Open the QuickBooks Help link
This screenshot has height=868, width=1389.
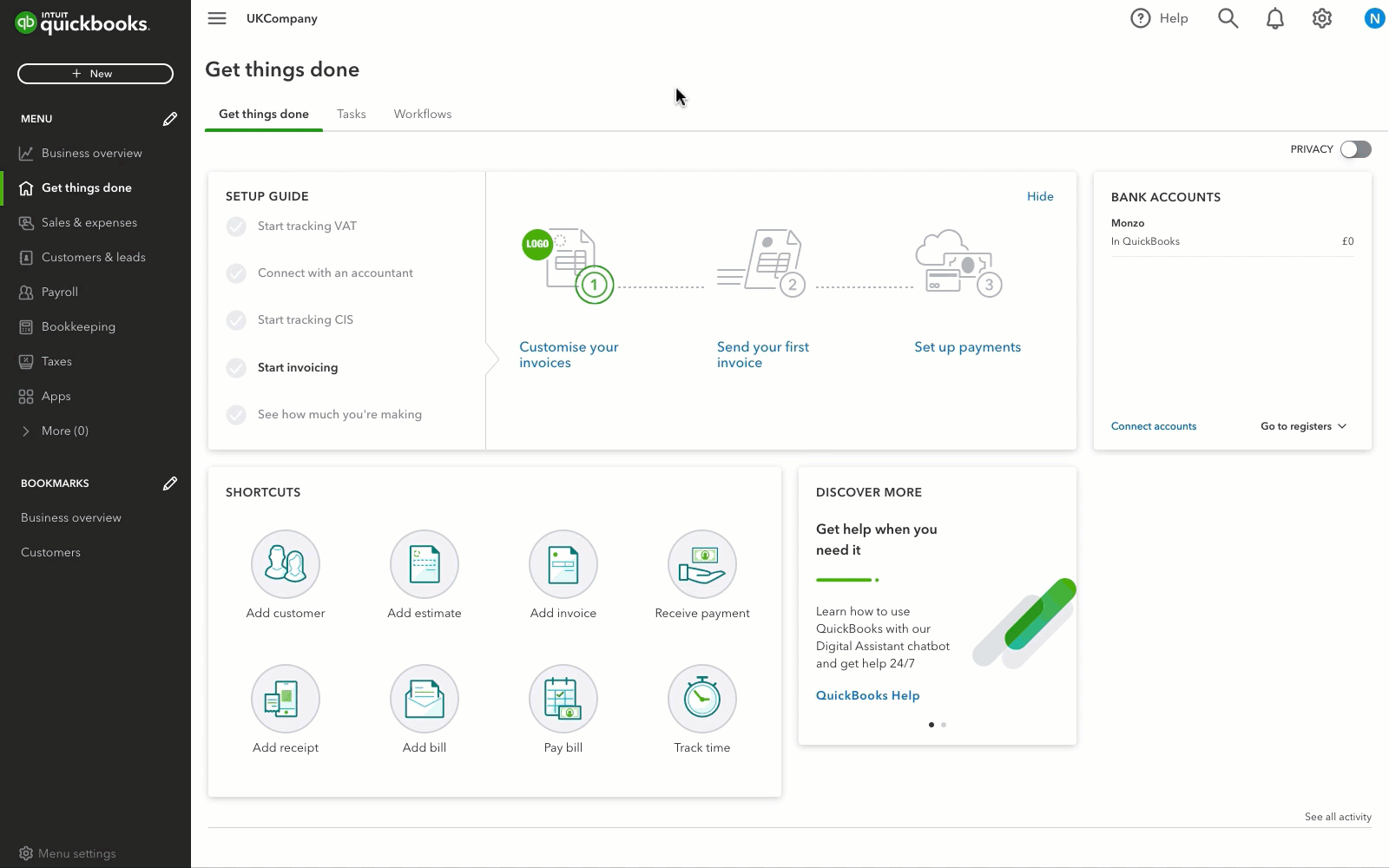click(x=867, y=695)
